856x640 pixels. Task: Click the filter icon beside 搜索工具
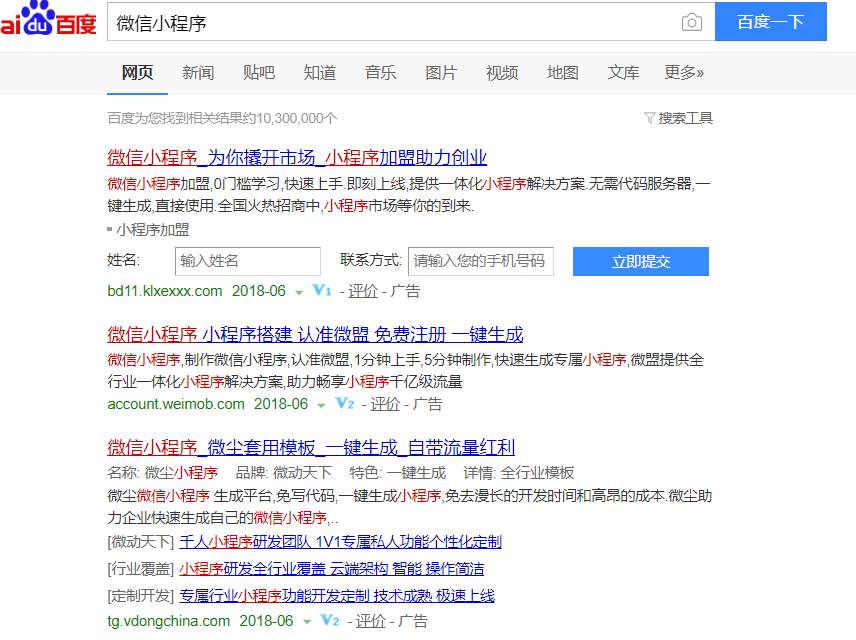(x=649, y=118)
